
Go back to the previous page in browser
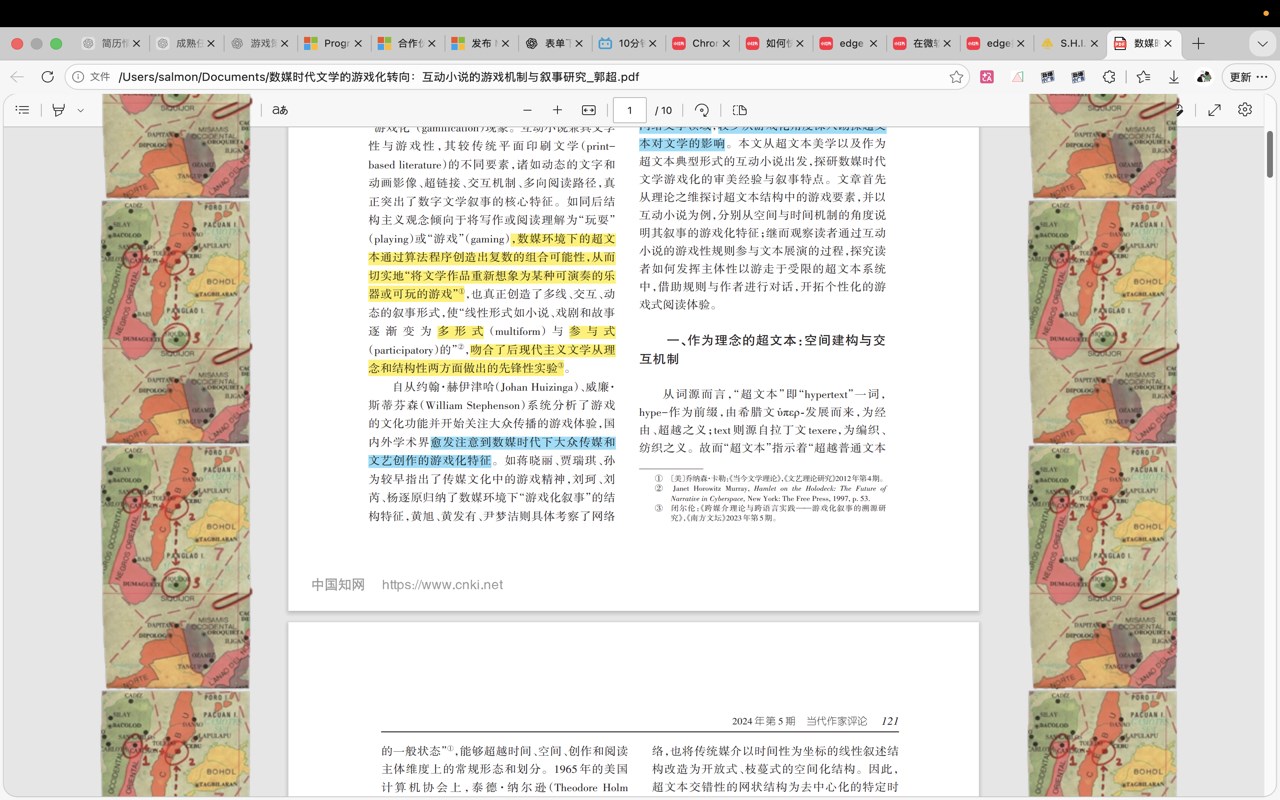click(x=17, y=77)
